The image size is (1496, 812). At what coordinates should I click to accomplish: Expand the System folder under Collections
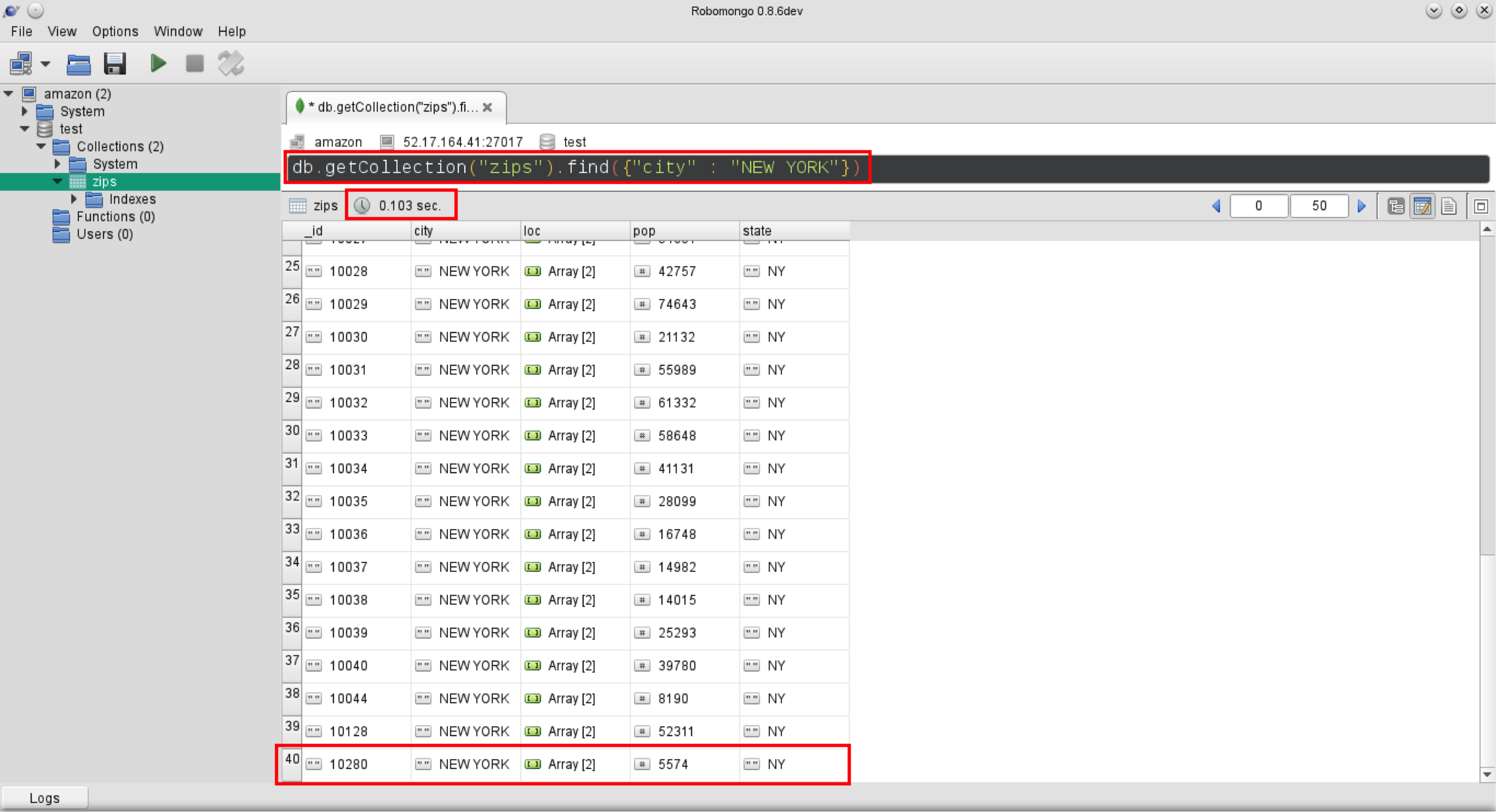(57, 164)
